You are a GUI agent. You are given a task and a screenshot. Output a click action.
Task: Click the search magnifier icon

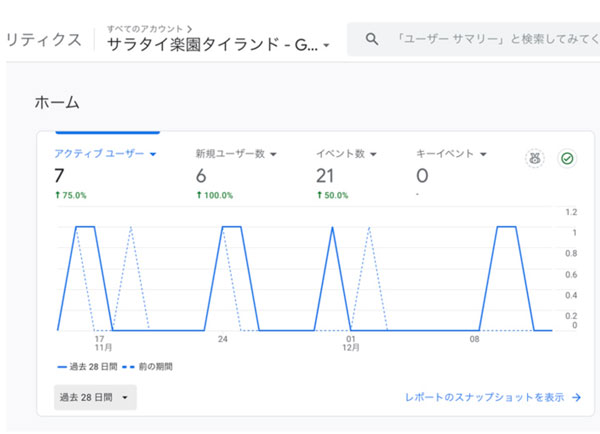372,39
